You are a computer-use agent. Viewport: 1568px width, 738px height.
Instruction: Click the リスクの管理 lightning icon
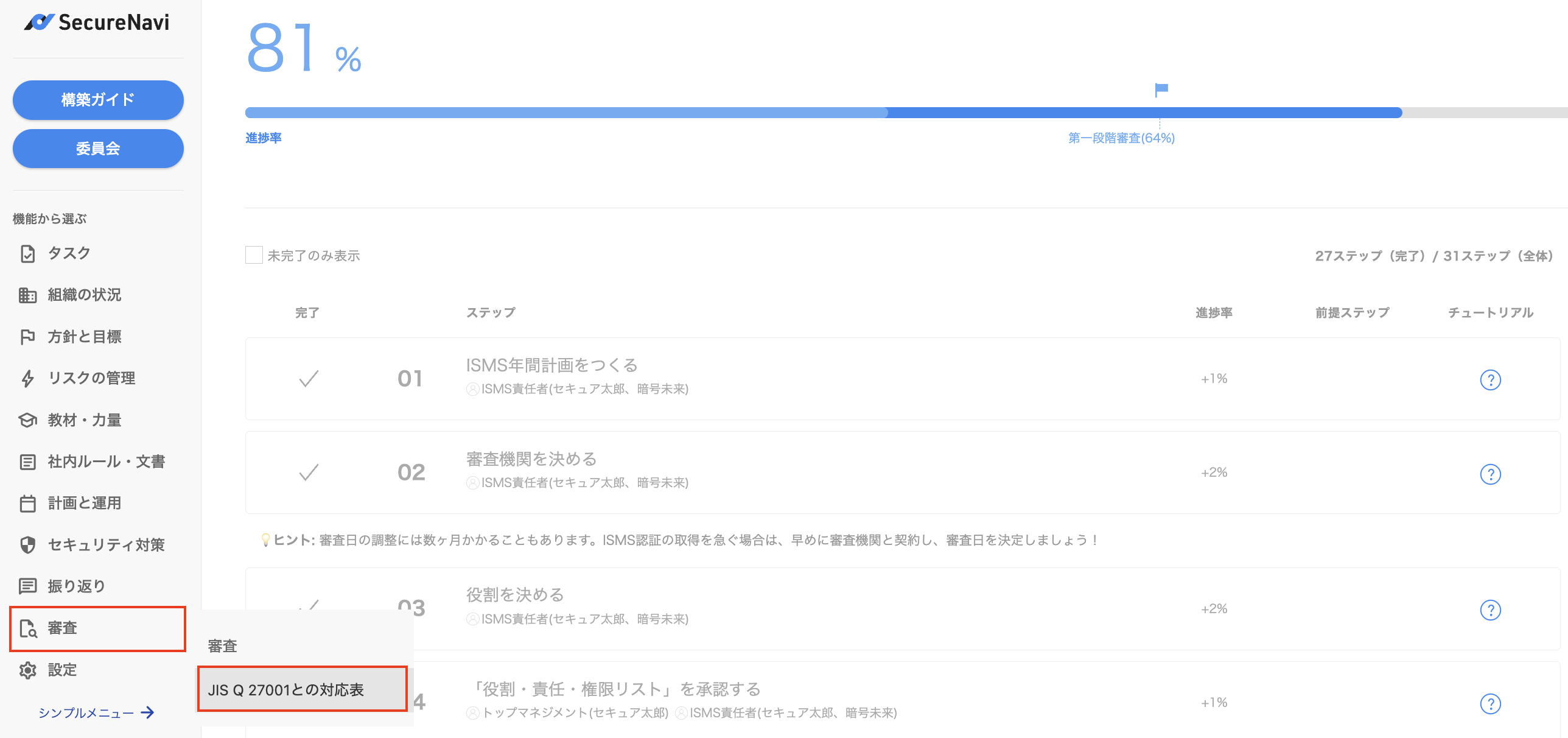tap(28, 378)
